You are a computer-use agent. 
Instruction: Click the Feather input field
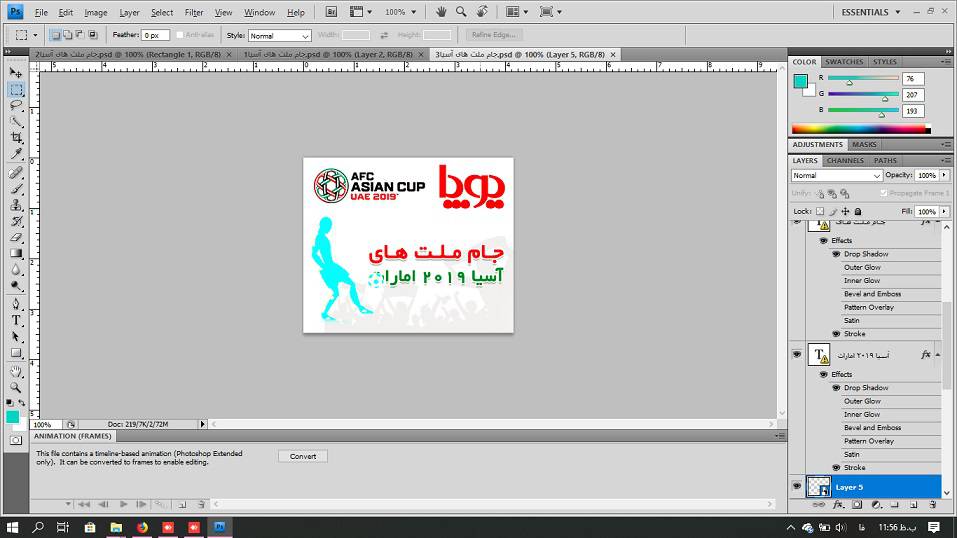click(156, 35)
